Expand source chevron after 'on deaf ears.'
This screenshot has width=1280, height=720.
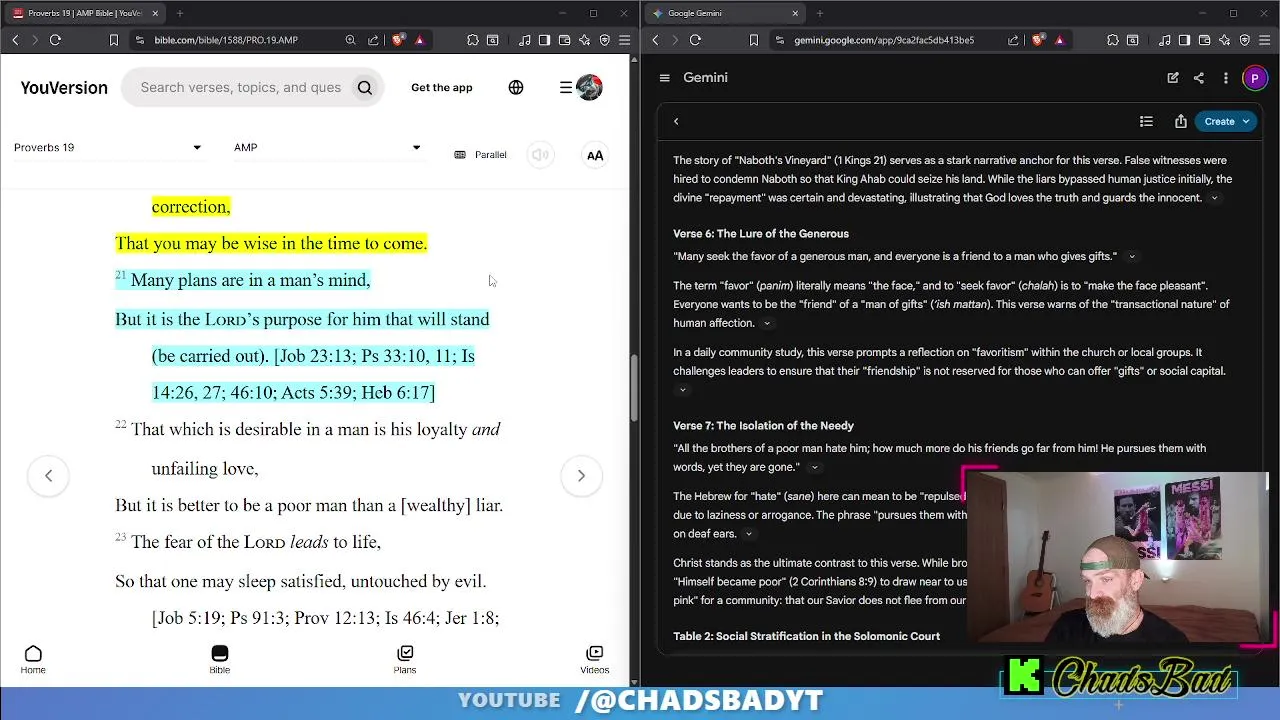coord(748,535)
